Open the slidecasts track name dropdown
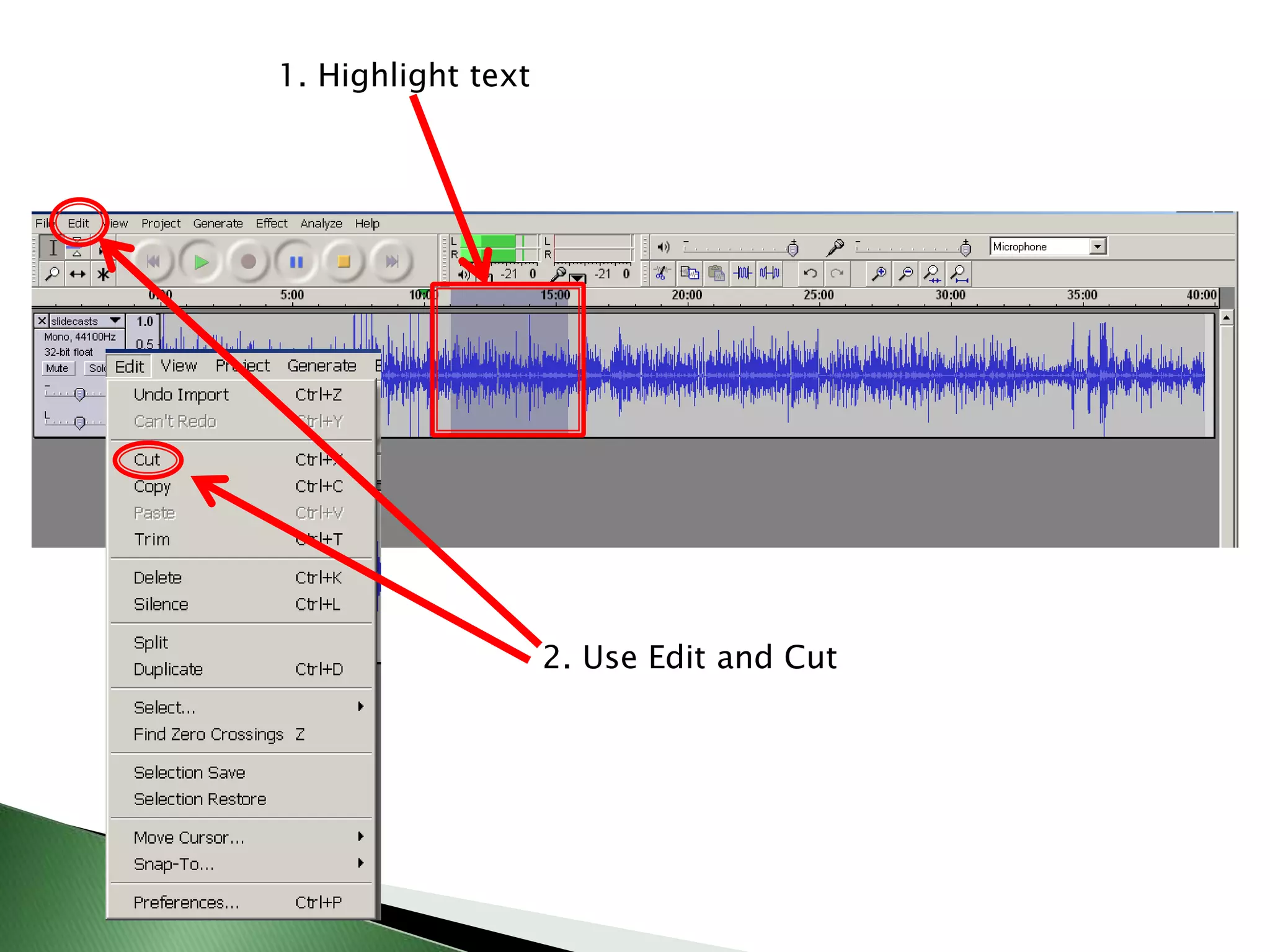Screen dimensions: 1270x952 [x=115, y=321]
